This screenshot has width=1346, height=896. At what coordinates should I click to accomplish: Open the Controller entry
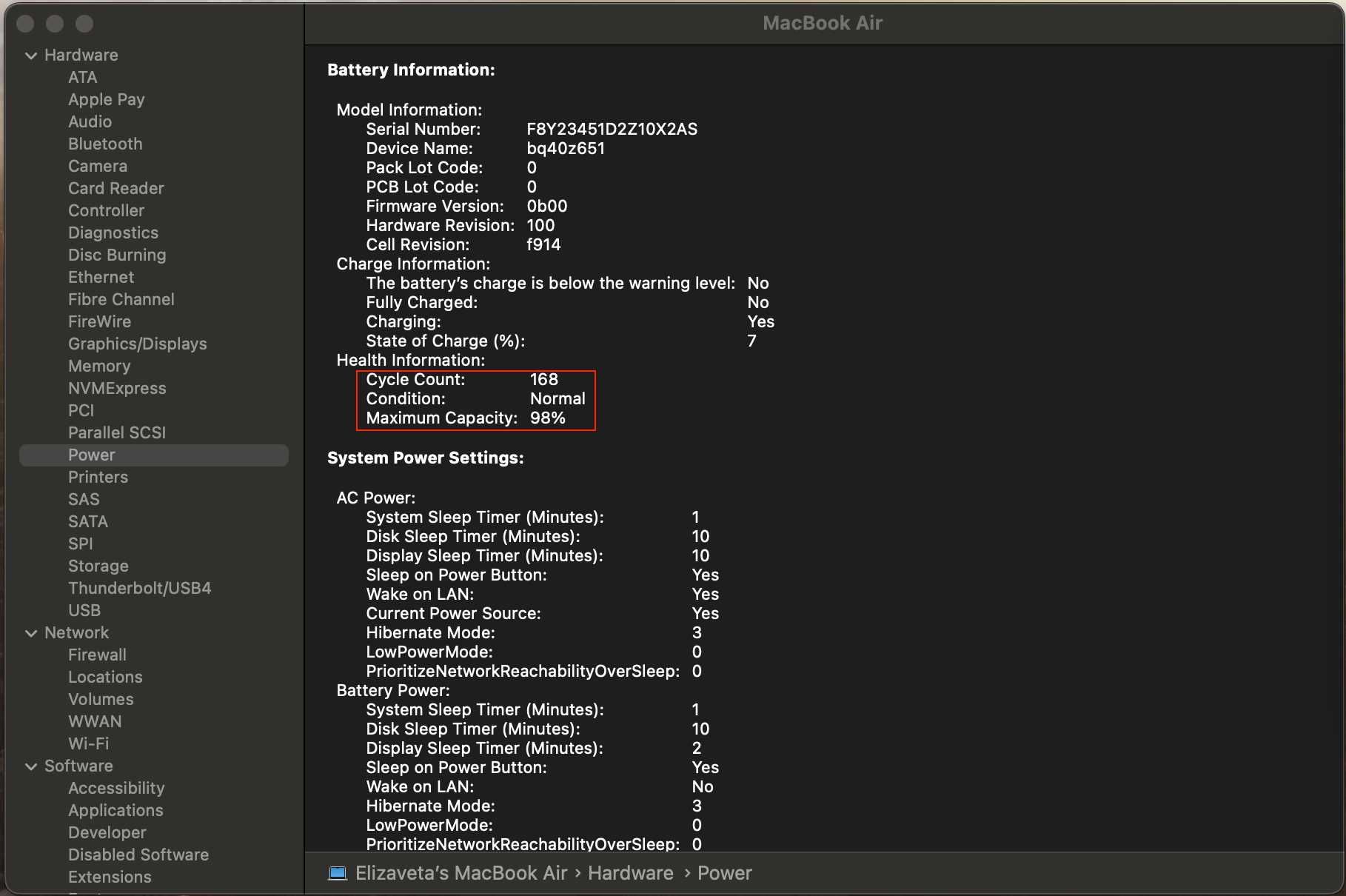[x=107, y=210]
